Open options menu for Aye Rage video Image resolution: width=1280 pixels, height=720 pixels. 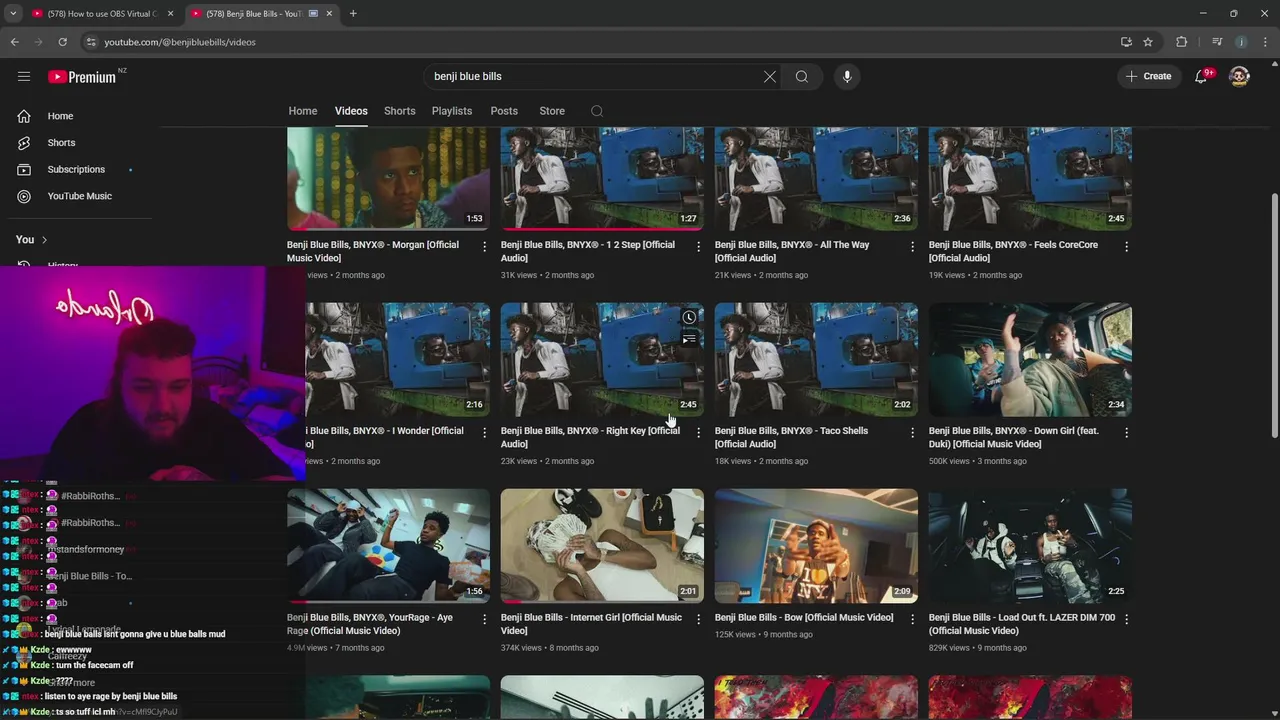coord(485,619)
